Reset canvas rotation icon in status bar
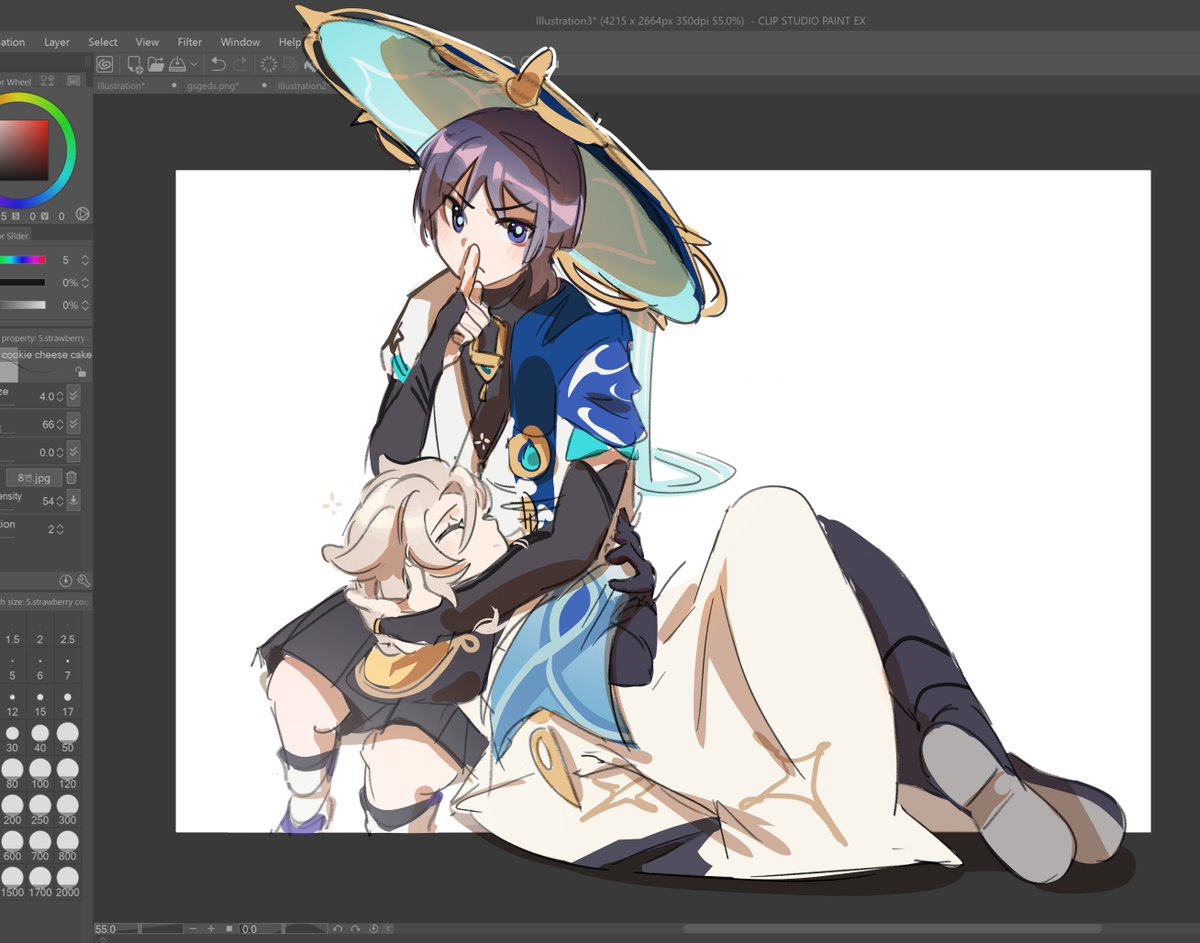1200x943 pixels. tap(373, 929)
